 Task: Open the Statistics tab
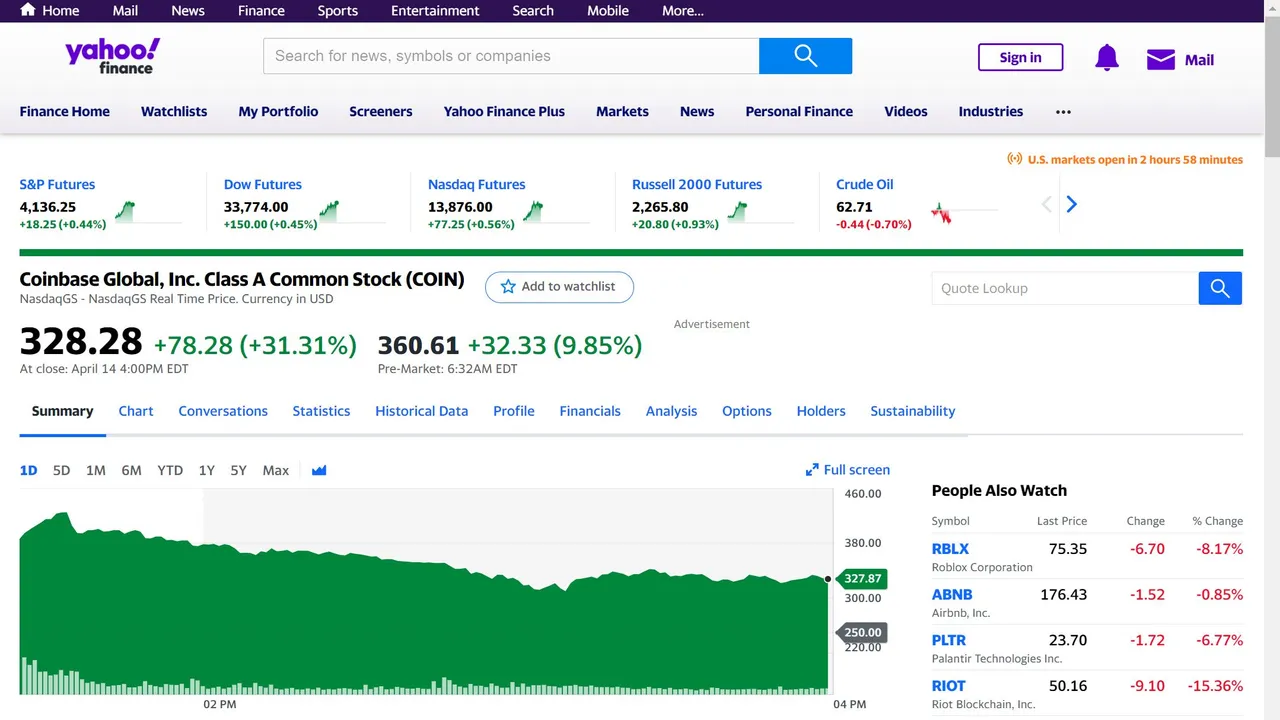point(321,411)
